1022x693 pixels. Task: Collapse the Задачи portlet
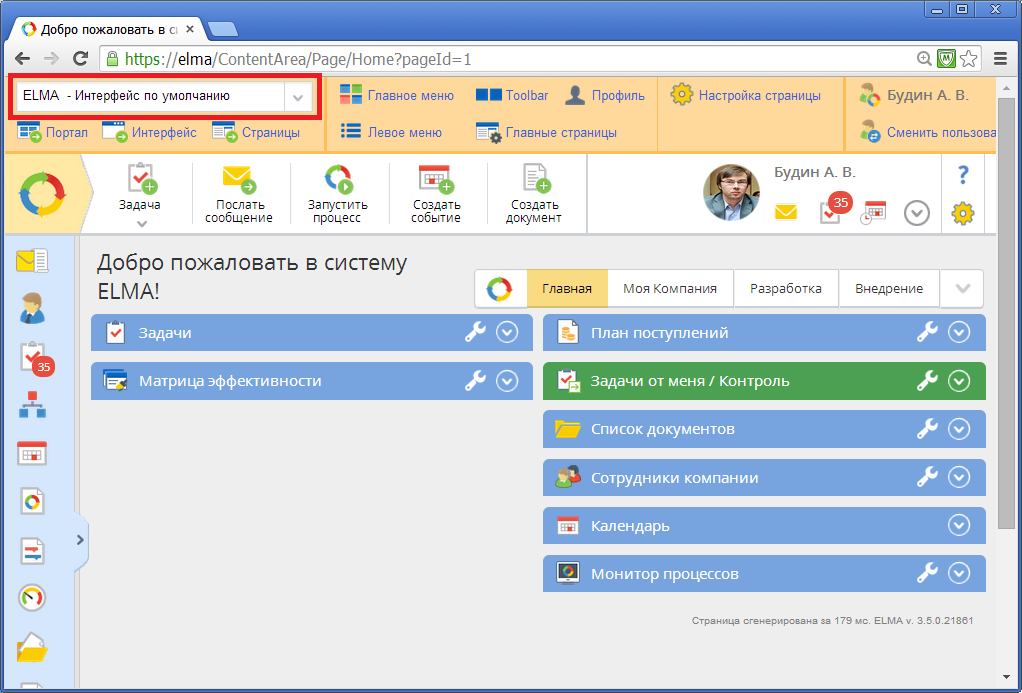click(x=507, y=332)
